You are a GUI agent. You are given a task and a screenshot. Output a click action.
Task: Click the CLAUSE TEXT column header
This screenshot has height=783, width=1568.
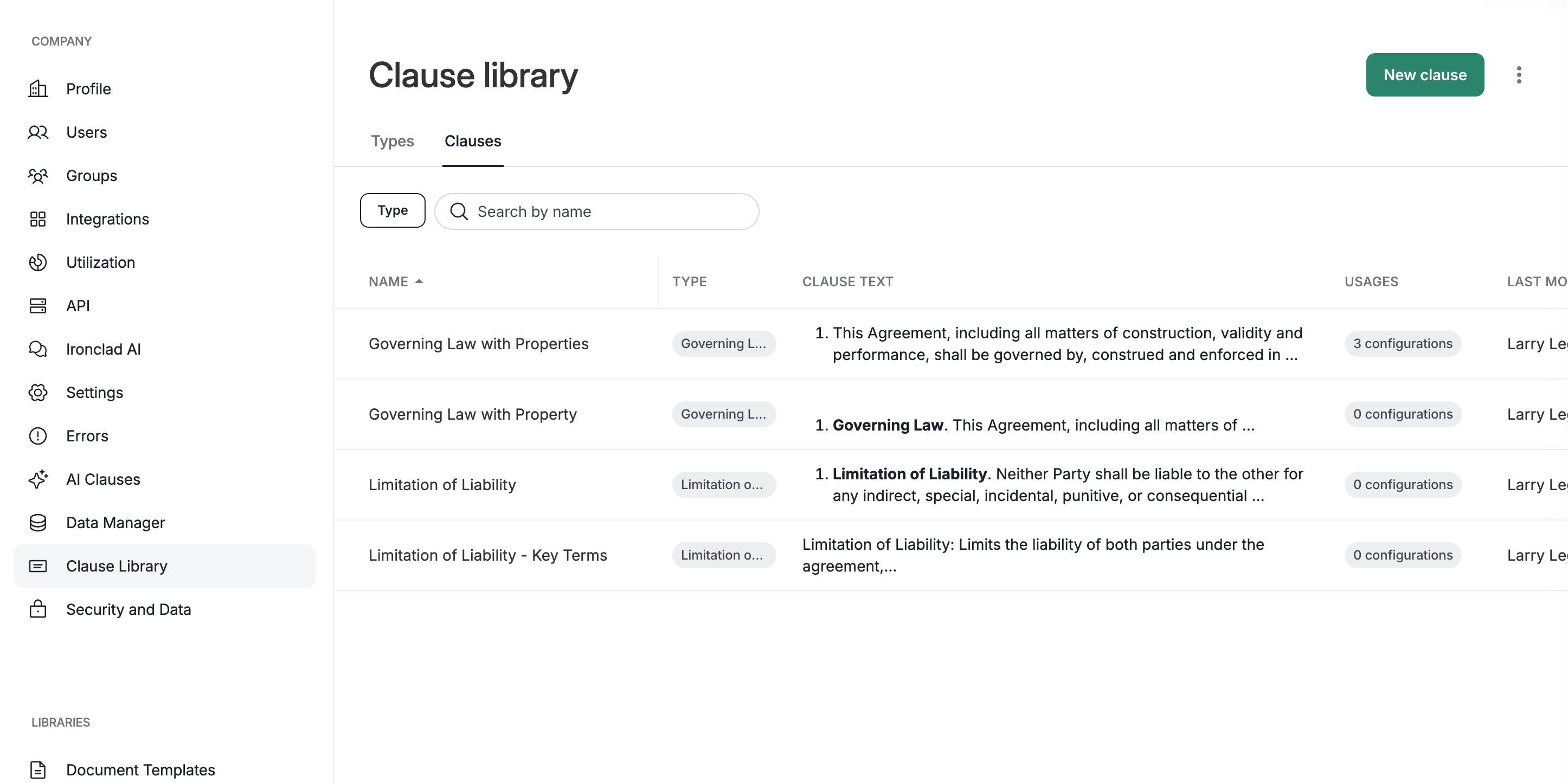pos(847,281)
